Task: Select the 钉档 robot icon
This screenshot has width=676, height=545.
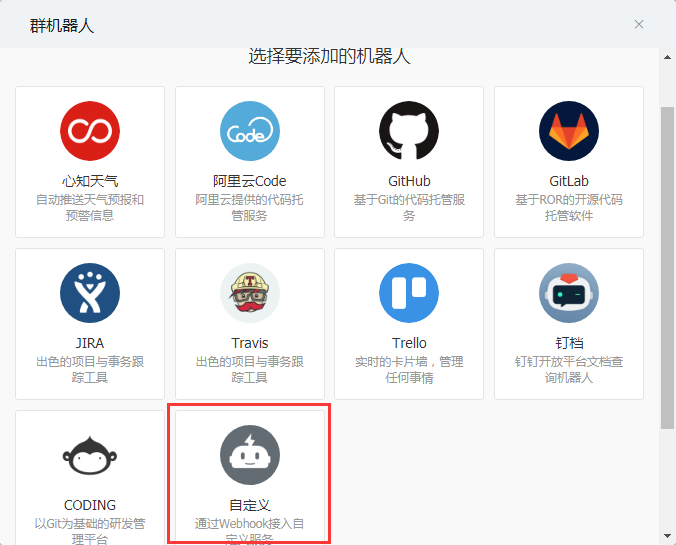Action: point(569,293)
